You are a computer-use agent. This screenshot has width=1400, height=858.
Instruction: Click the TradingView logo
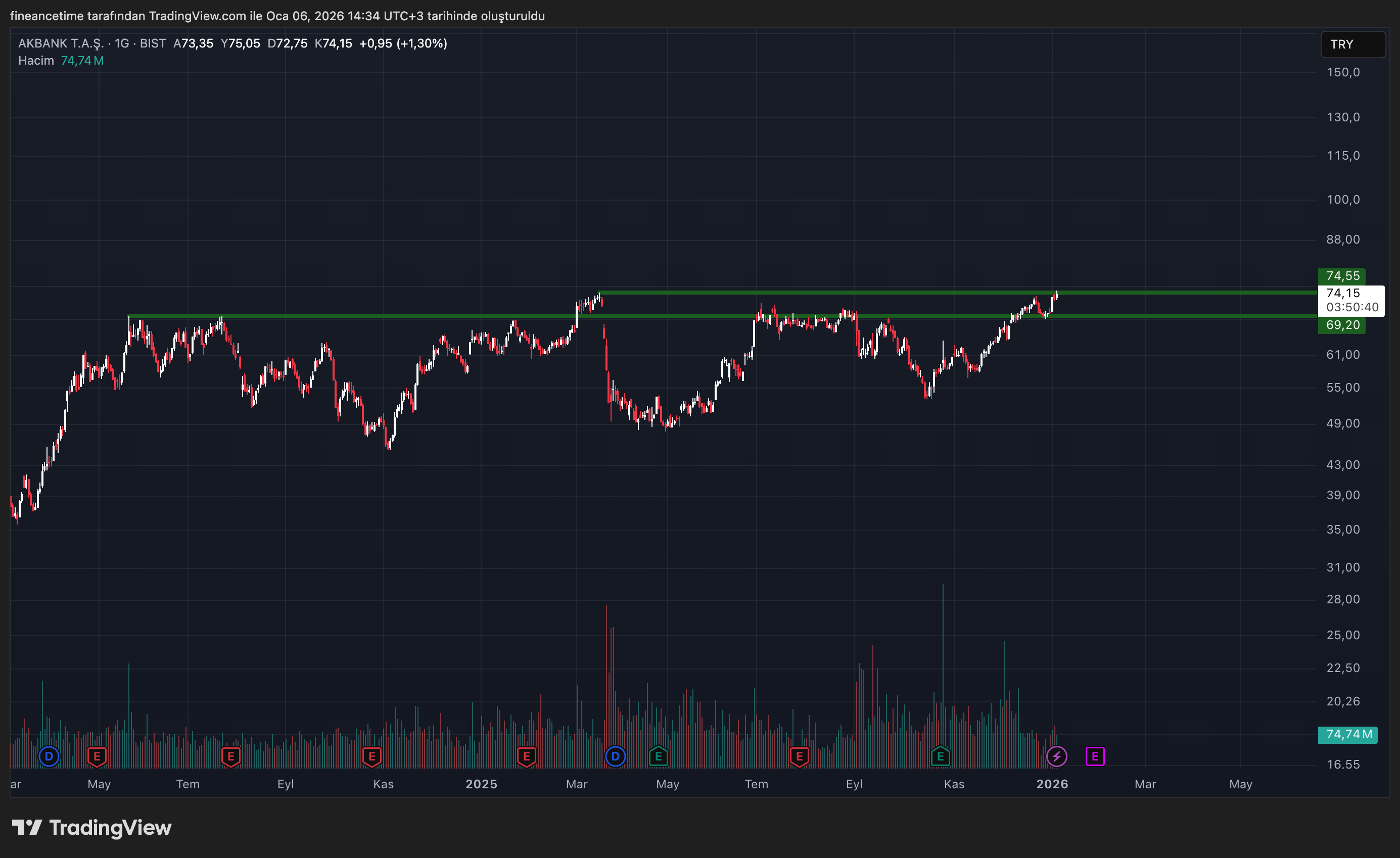pos(92,828)
